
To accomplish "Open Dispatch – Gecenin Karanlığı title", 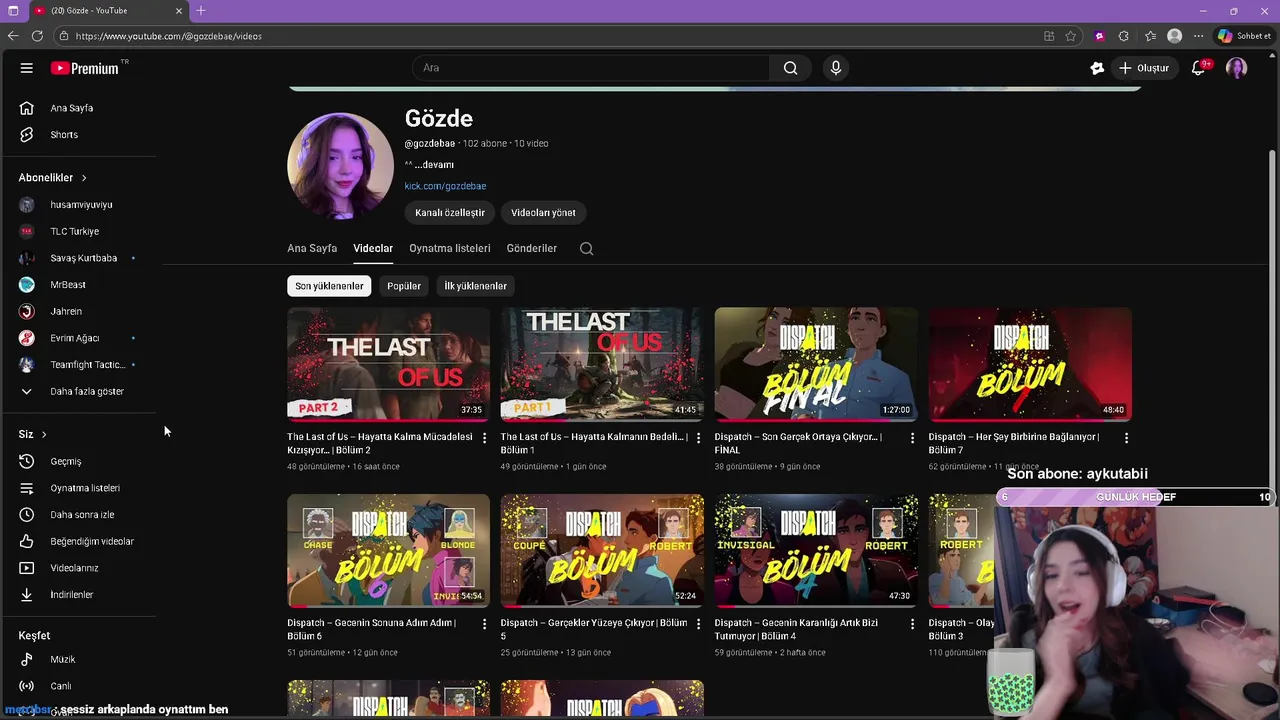I will click(796, 629).
